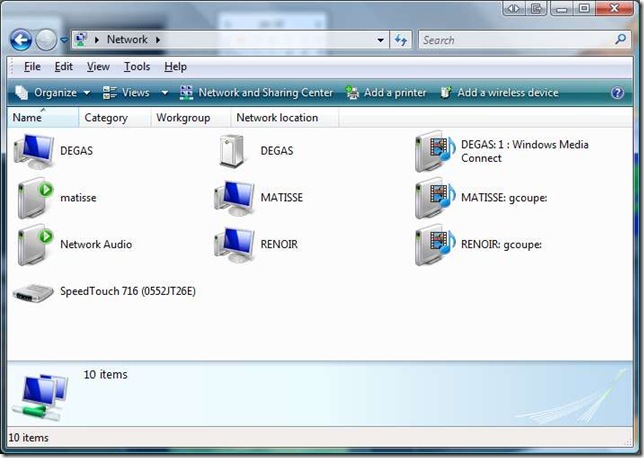Open the recent pages dropdown arrow
Screen dimensions: 644x458
pos(64,40)
